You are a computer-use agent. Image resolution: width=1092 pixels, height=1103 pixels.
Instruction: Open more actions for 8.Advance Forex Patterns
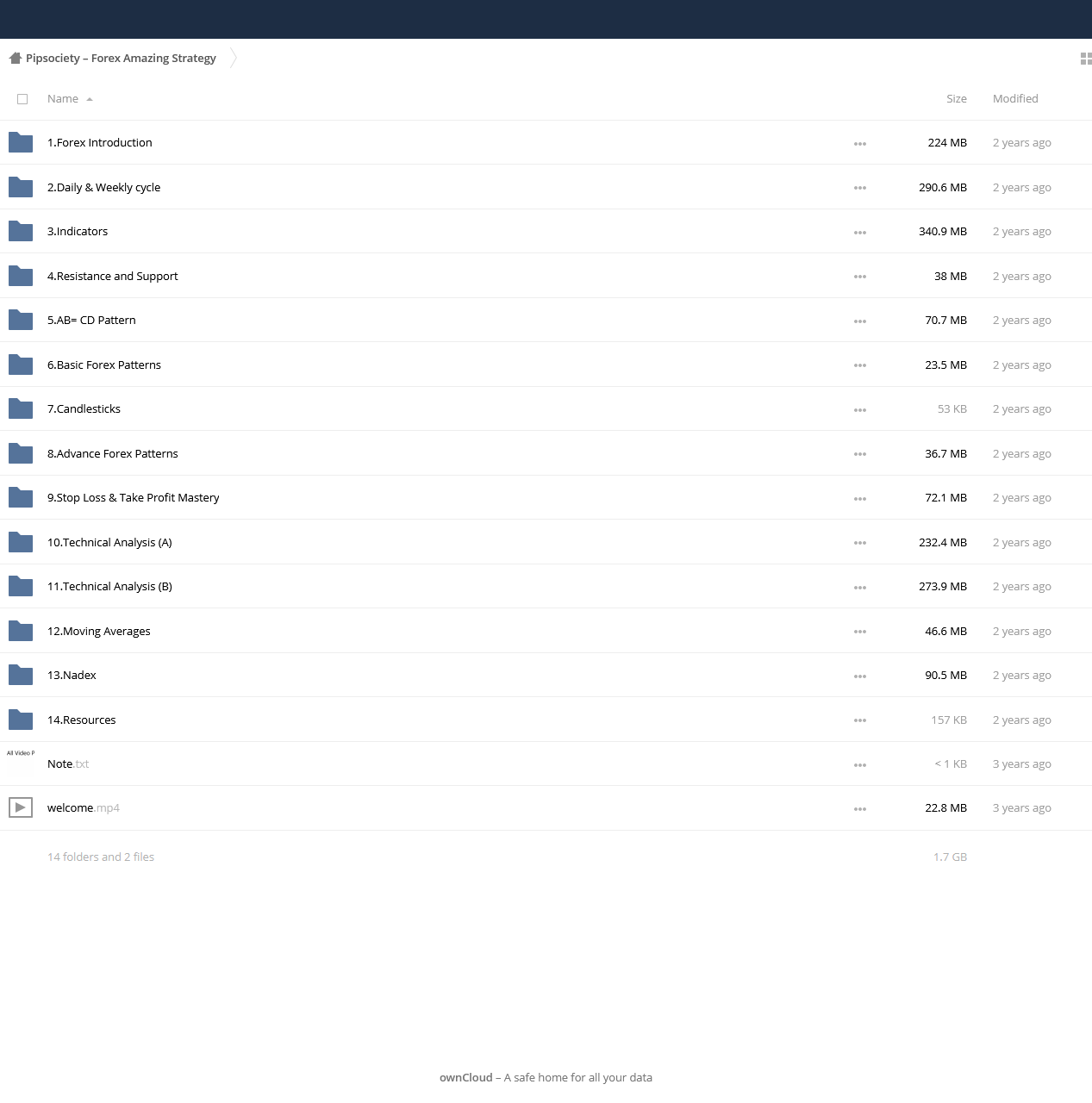pyautogui.click(x=860, y=454)
